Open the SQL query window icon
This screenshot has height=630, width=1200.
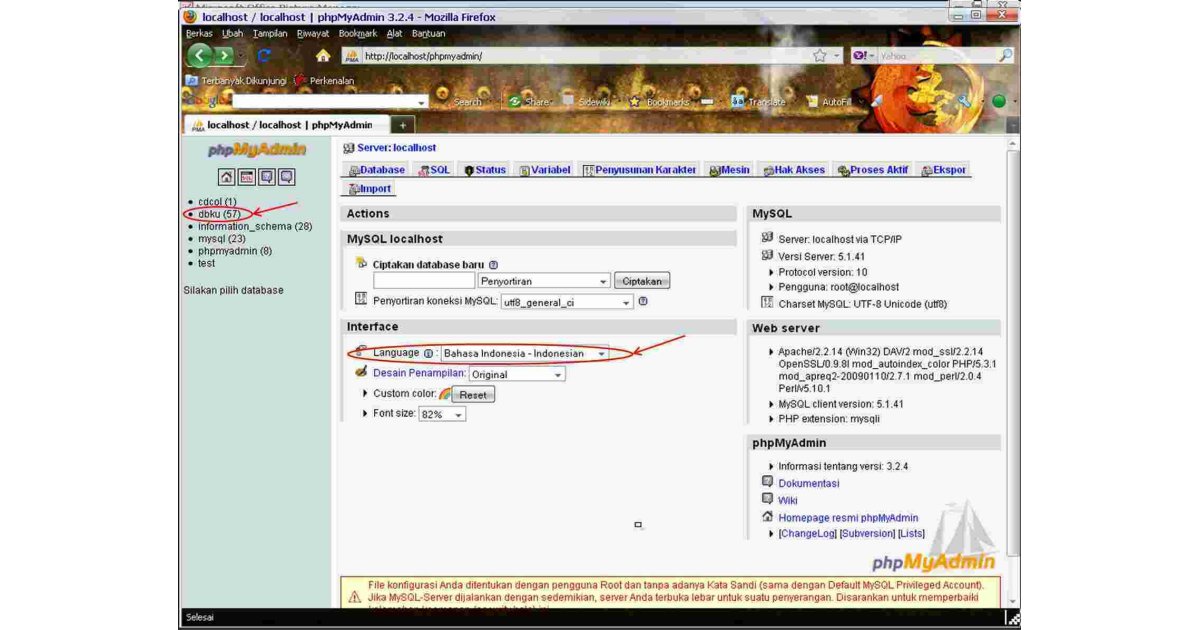point(247,177)
